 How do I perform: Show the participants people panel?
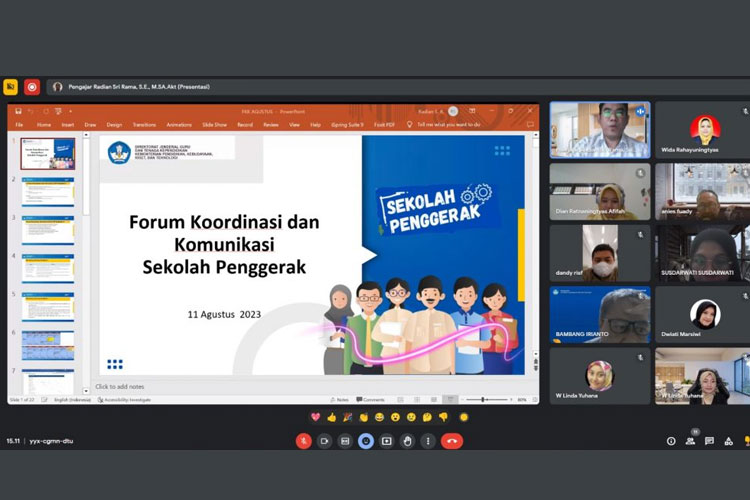[x=690, y=441]
